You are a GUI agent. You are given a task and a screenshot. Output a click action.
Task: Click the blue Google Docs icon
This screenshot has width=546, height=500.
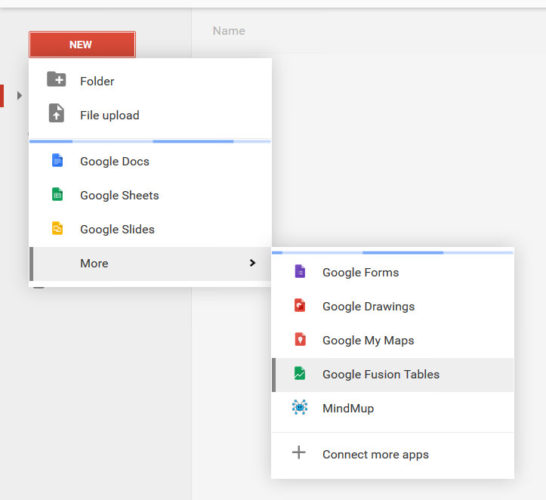[57, 160]
